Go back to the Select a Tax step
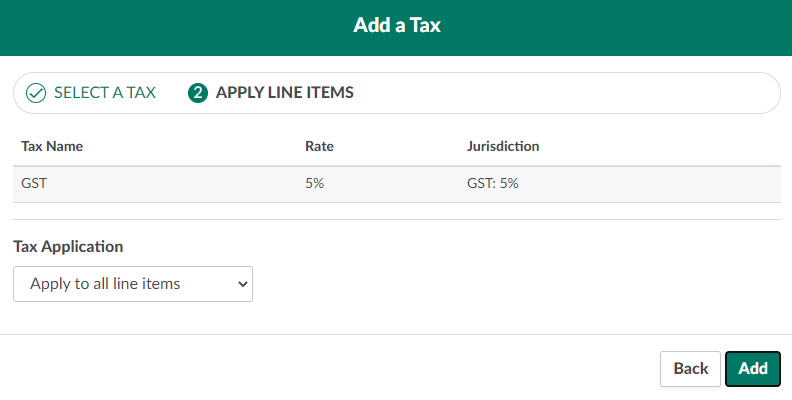 [x=104, y=93]
